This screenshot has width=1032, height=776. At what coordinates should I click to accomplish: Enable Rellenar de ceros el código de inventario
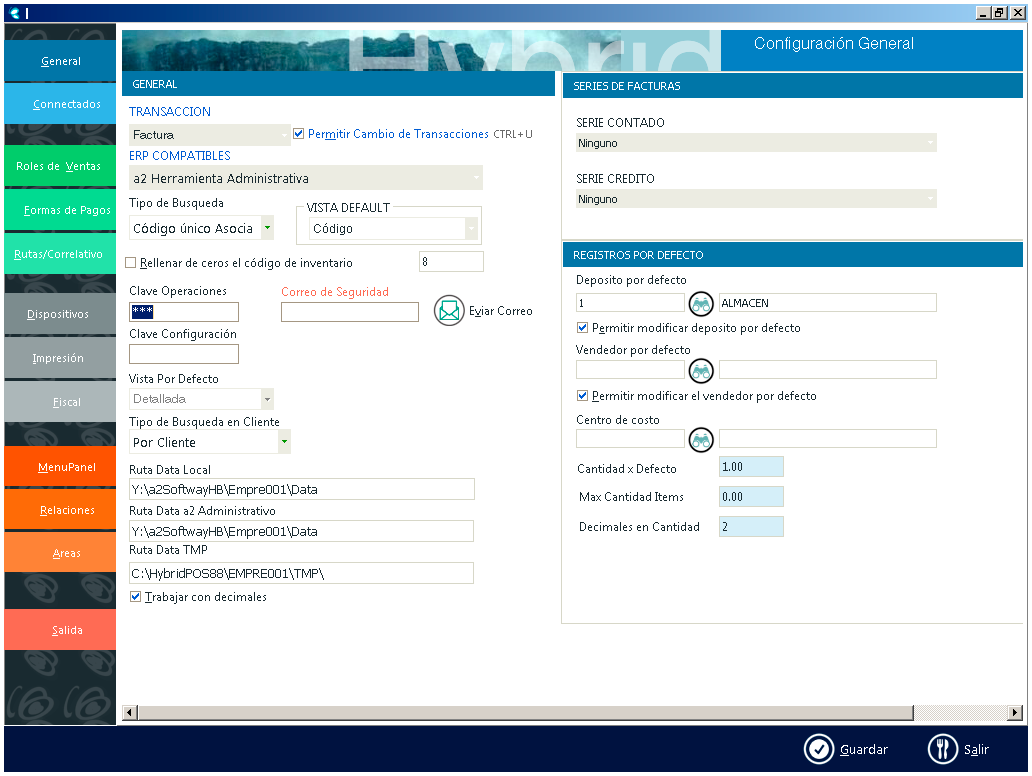[x=131, y=263]
